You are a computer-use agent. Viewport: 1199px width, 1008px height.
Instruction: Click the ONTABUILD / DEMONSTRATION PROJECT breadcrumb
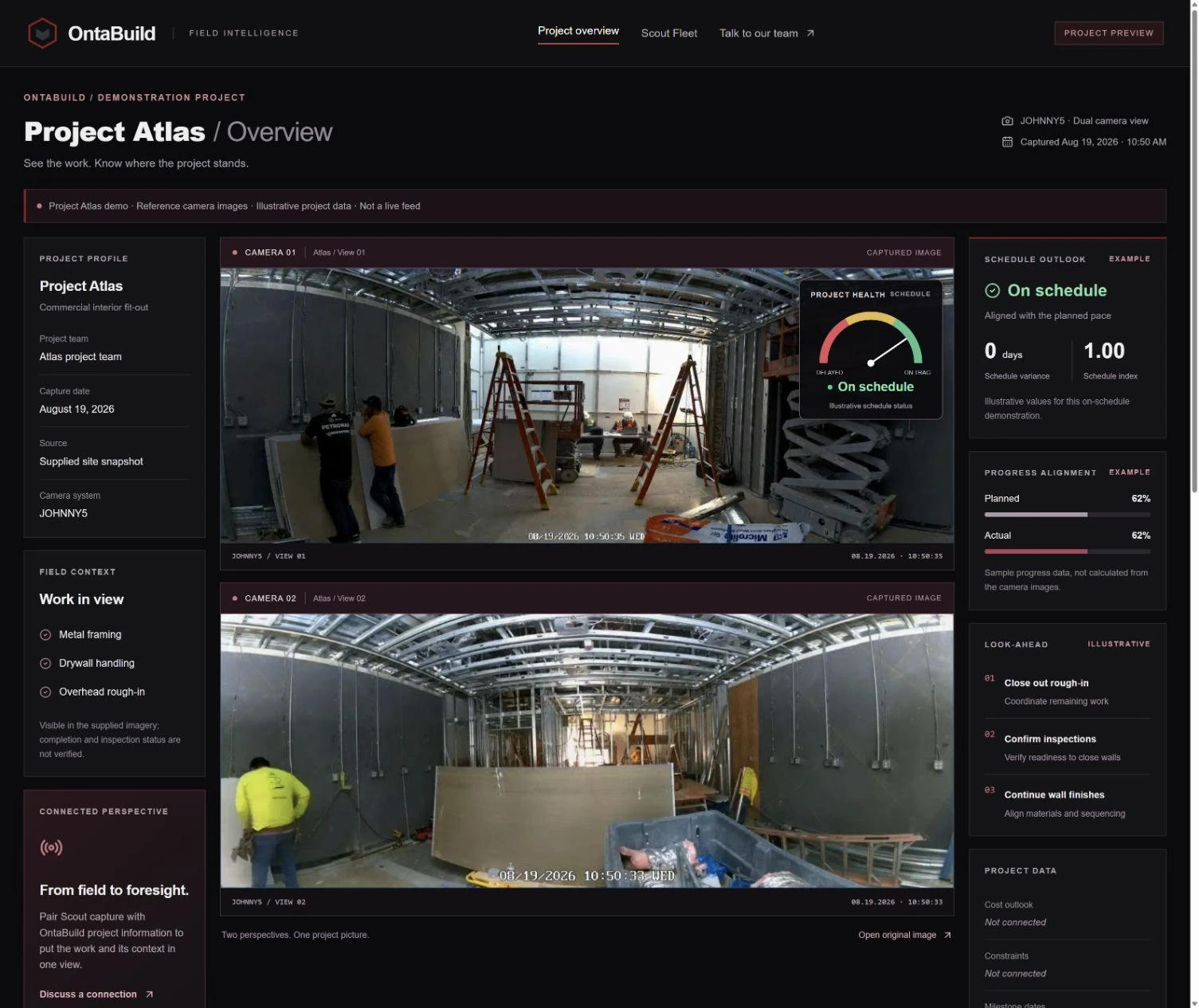pos(135,98)
